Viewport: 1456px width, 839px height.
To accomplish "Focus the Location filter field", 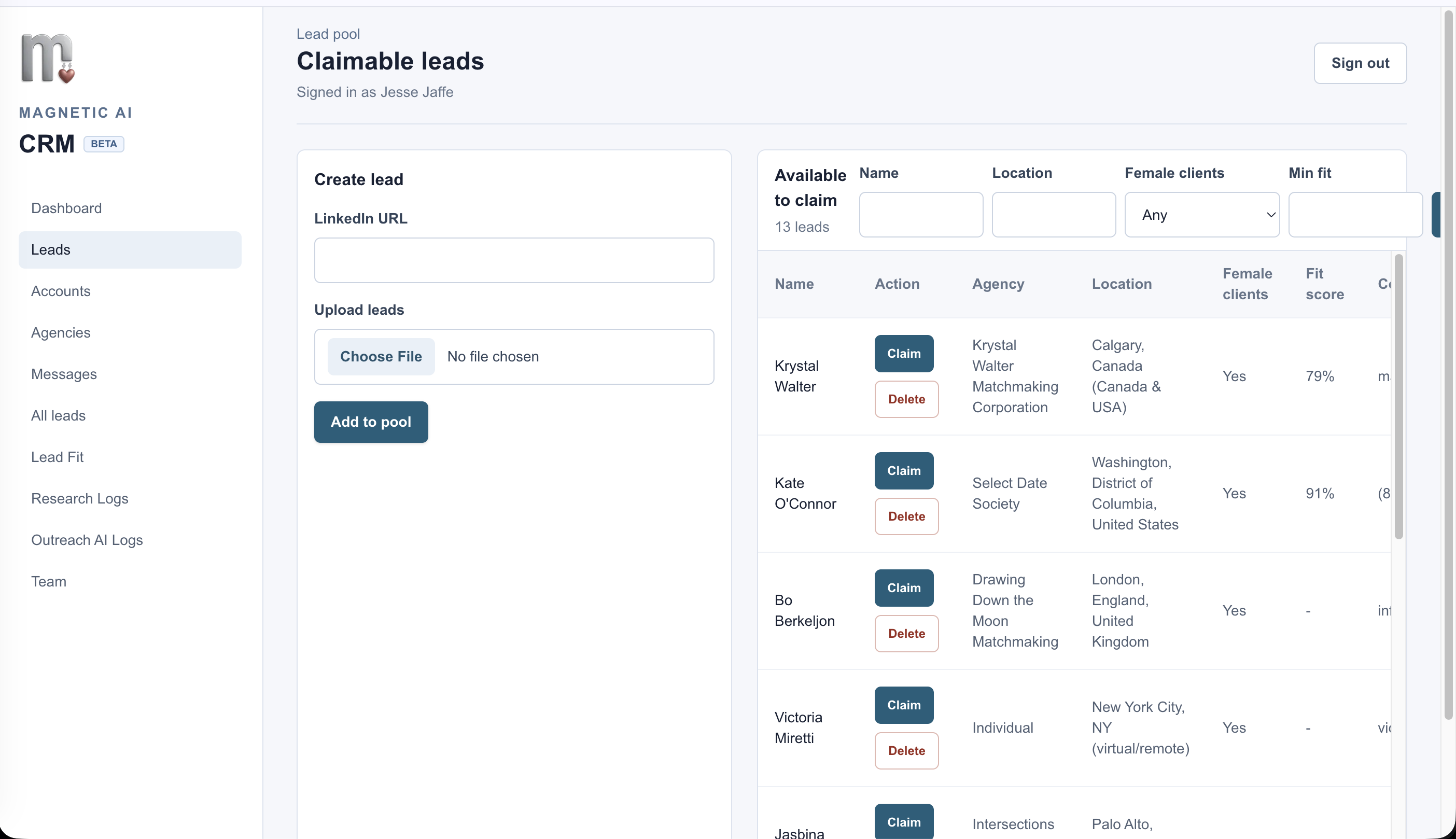I will click(1053, 214).
